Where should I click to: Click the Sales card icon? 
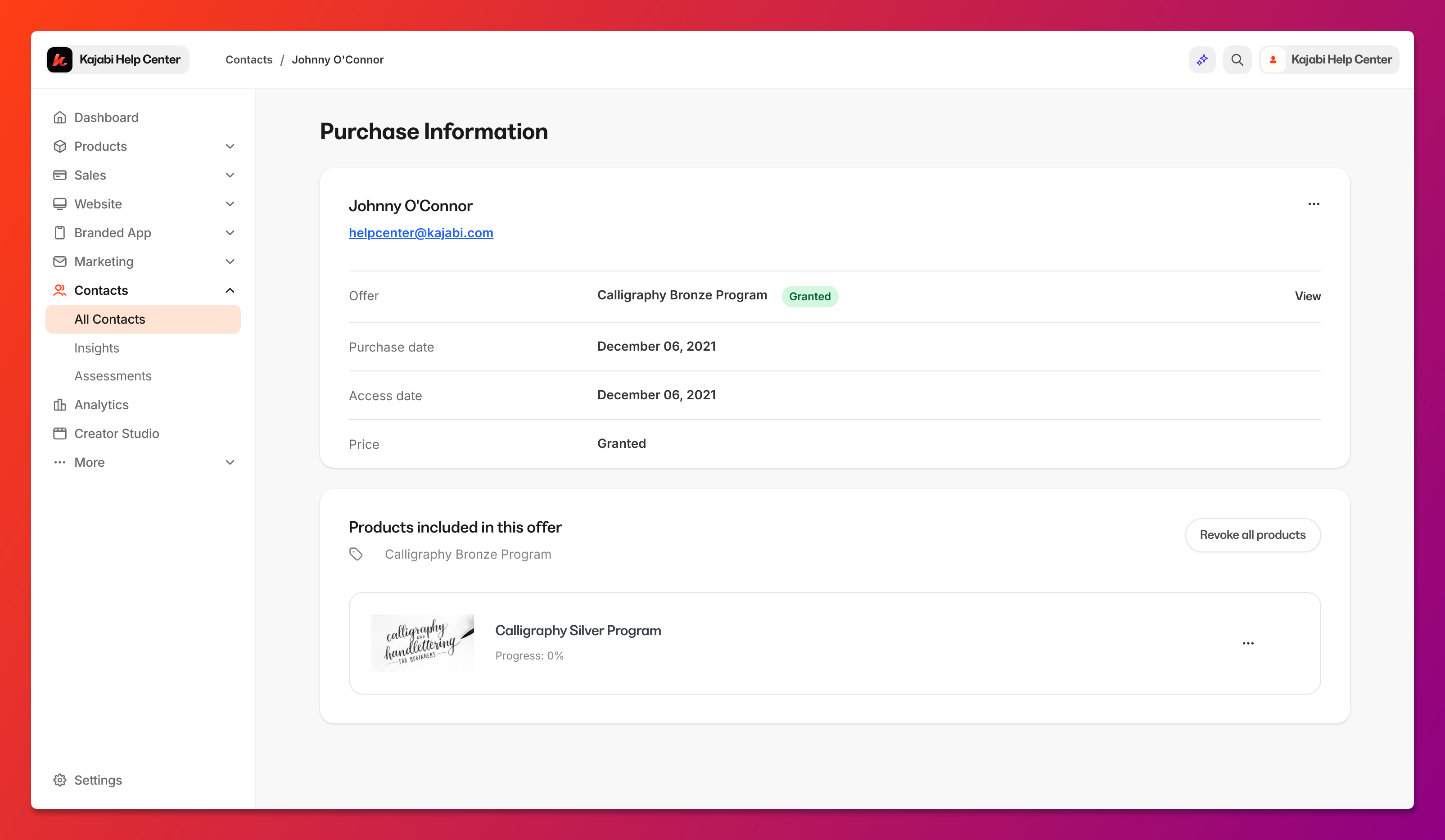[59, 175]
